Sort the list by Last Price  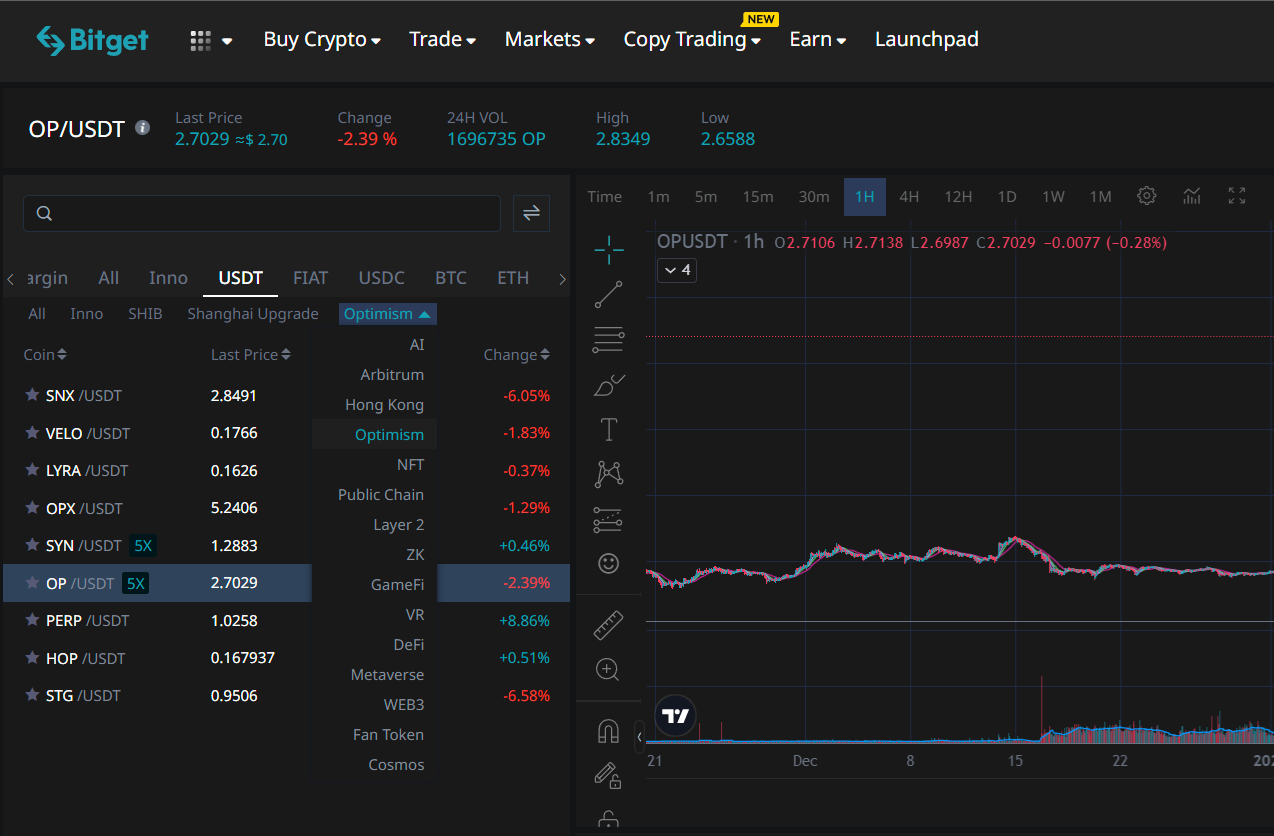(x=250, y=355)
